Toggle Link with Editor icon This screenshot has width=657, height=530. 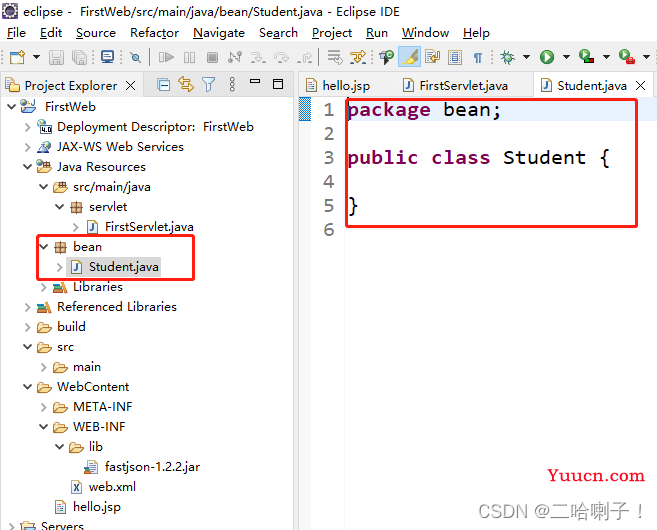click(x=186, y=85)
